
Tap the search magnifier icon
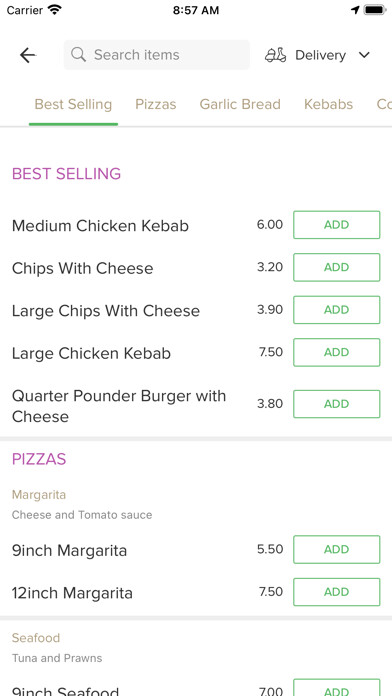point(79,55)
